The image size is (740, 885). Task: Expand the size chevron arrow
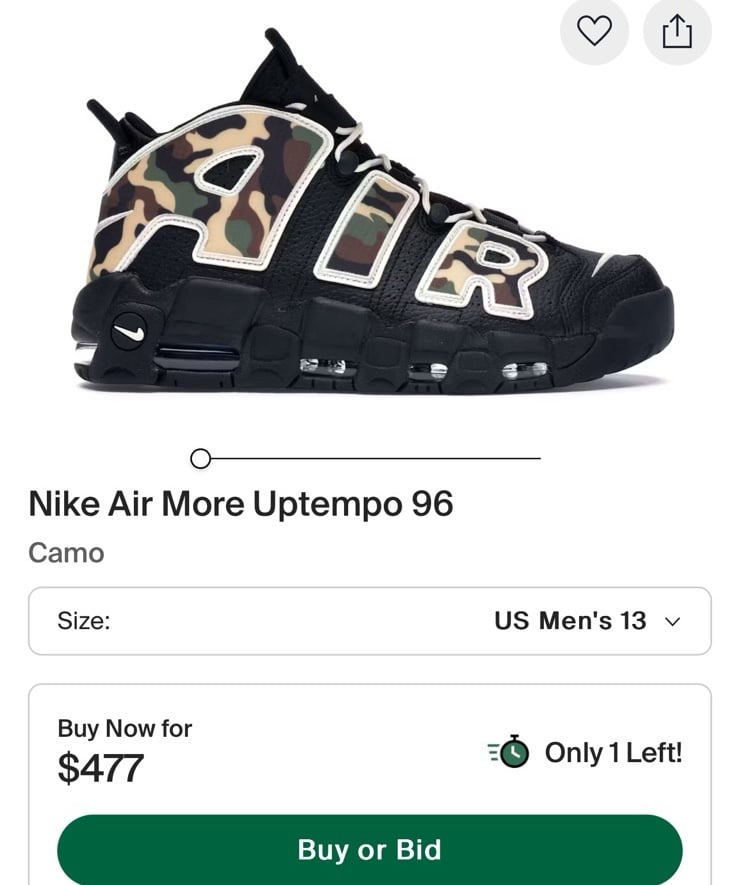tap(672, 621)
